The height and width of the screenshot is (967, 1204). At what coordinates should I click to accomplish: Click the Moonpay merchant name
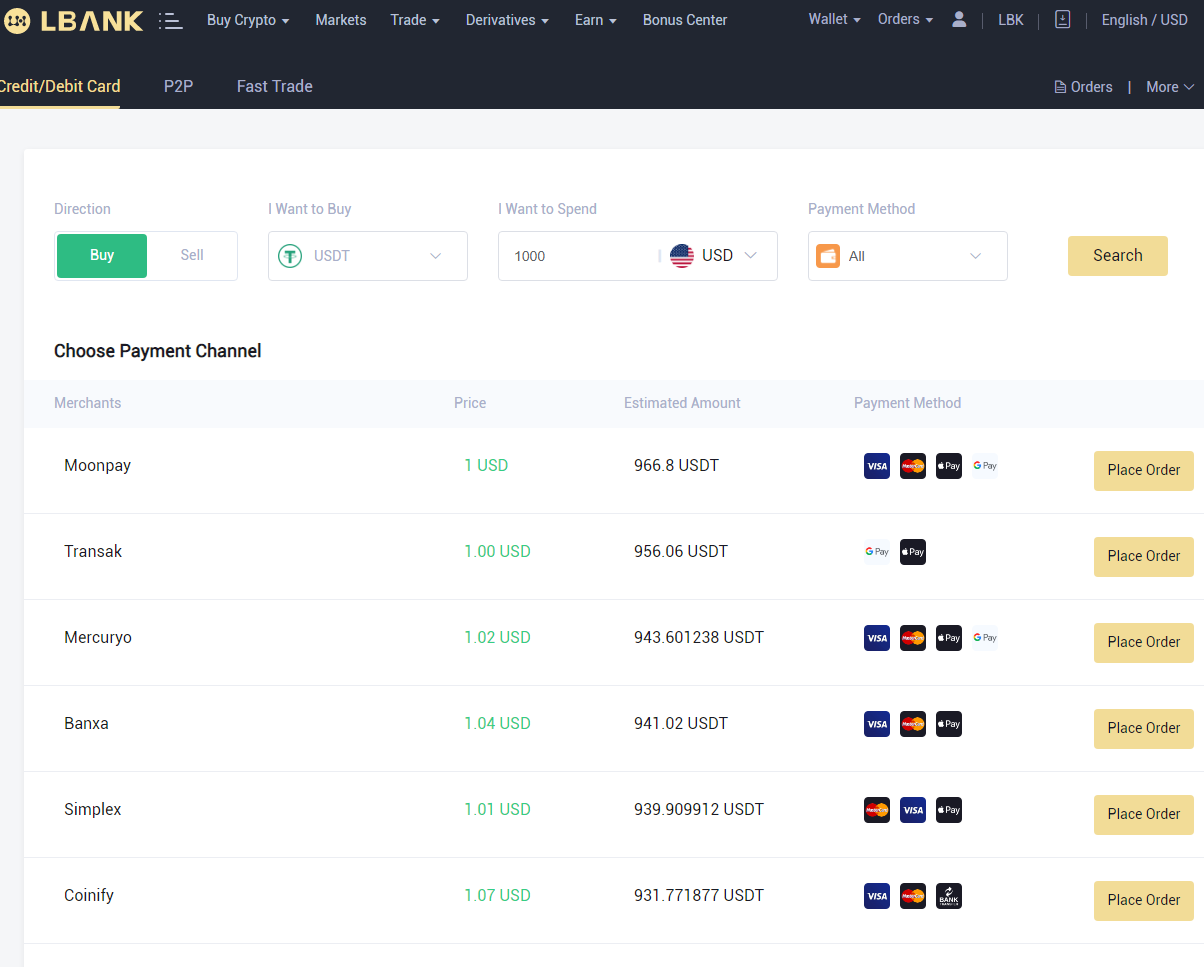coord(97,465)
